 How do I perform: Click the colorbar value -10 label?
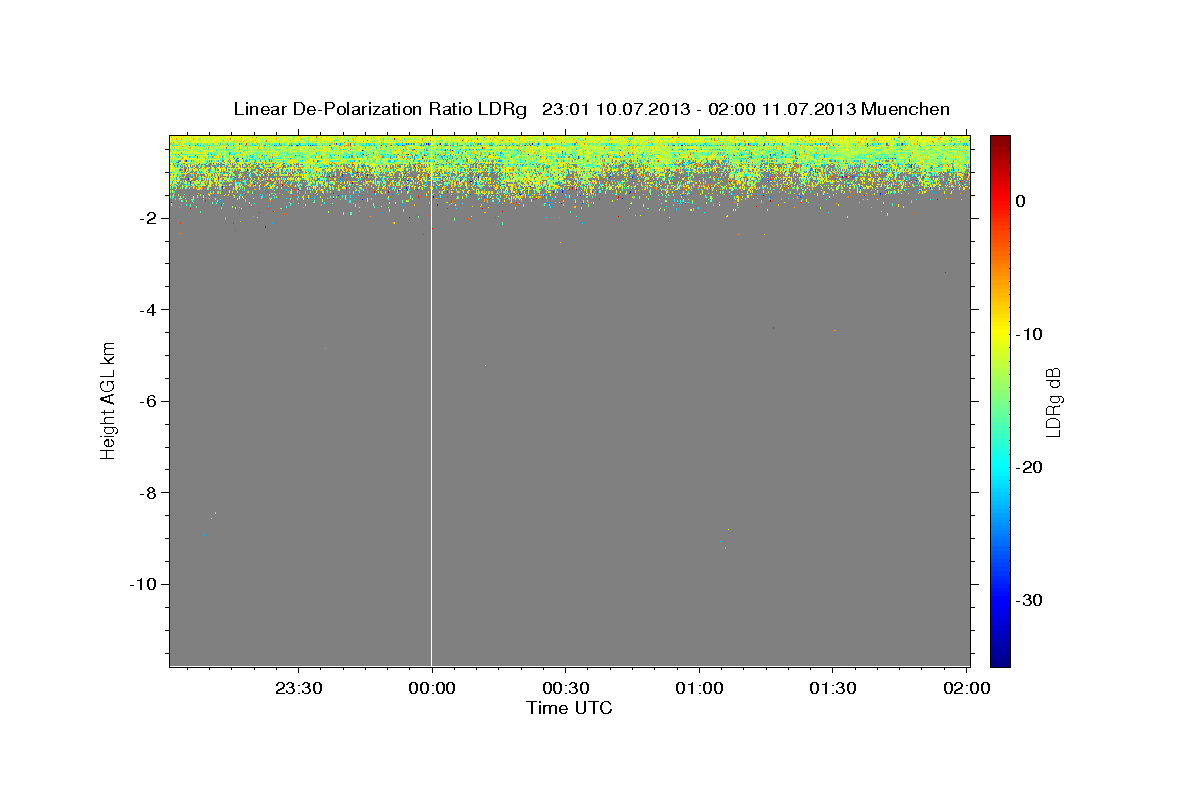click(x=1030, y=334)
